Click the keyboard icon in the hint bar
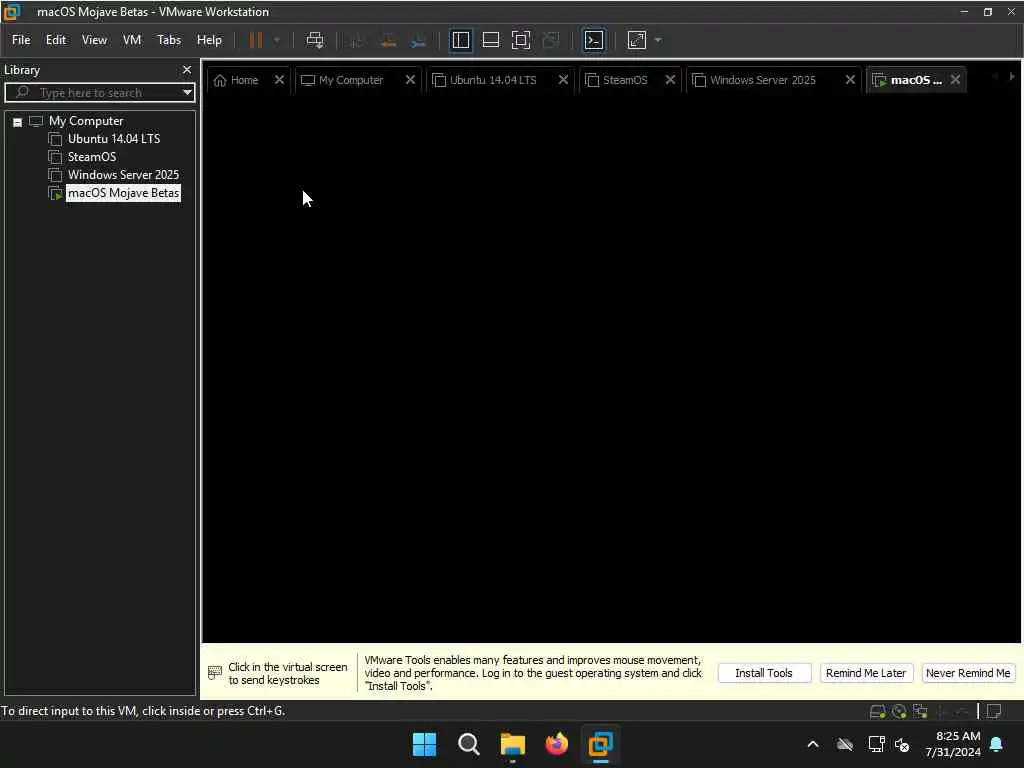 coord(215,673)
